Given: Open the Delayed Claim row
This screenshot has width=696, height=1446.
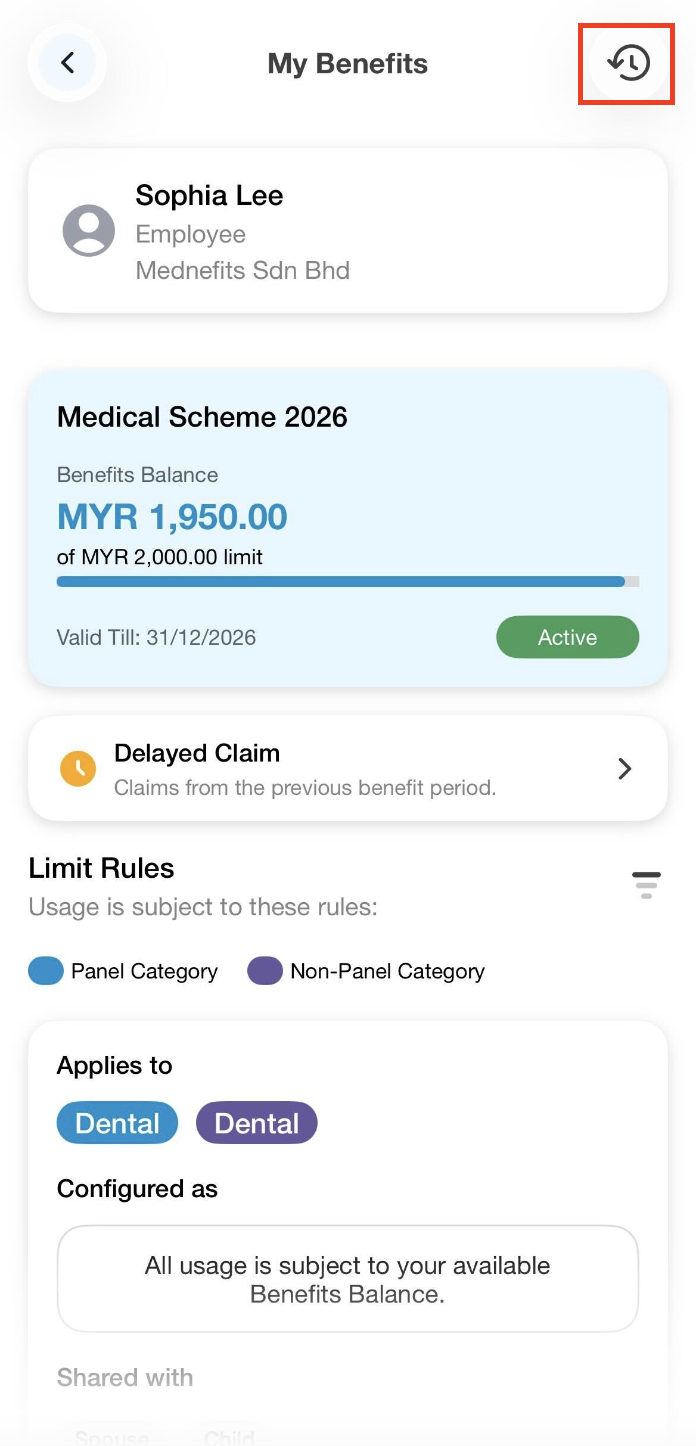Looking at the screenshot, I should click(340, 768).
